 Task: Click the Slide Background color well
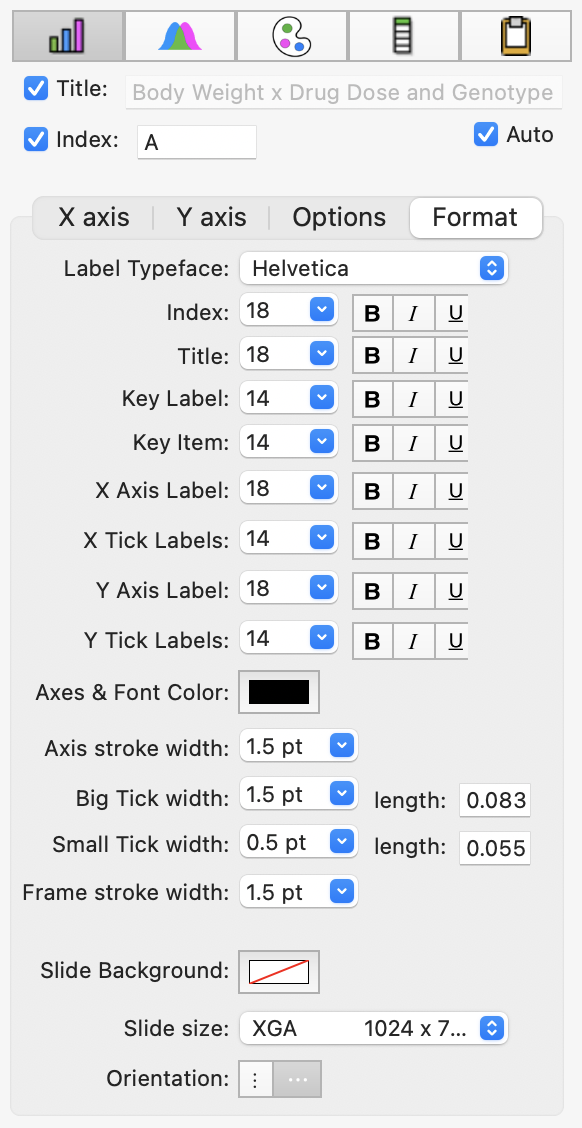click(x=279, y=972)
